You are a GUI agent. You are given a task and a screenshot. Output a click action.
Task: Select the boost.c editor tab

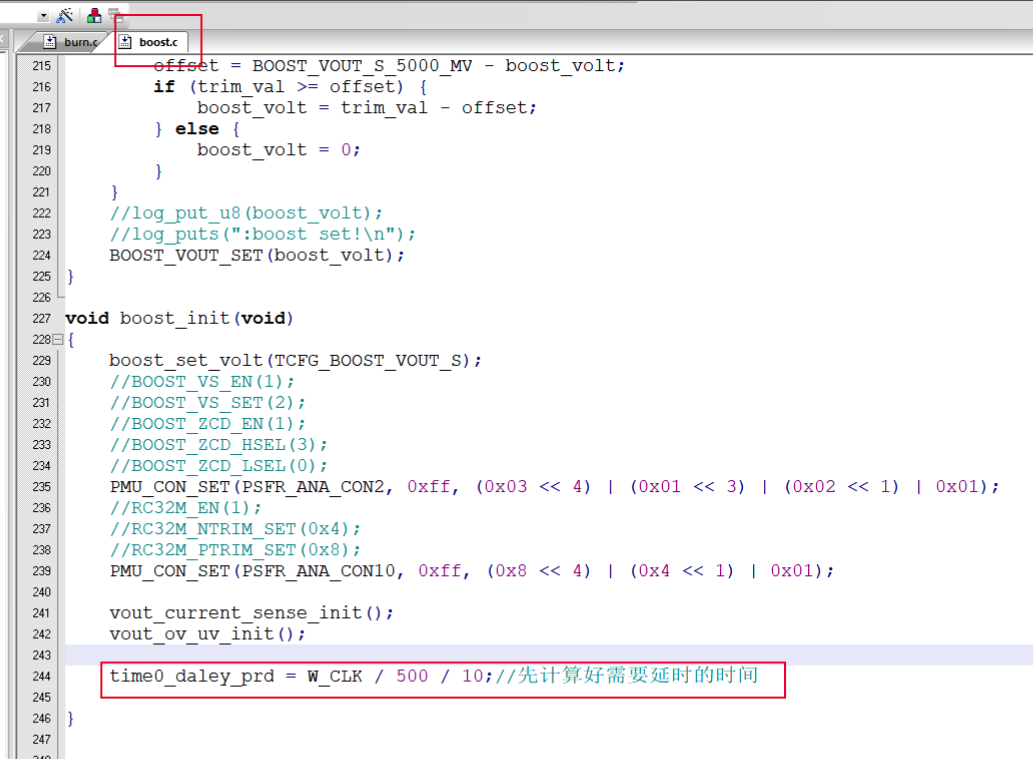click(151, 42)
